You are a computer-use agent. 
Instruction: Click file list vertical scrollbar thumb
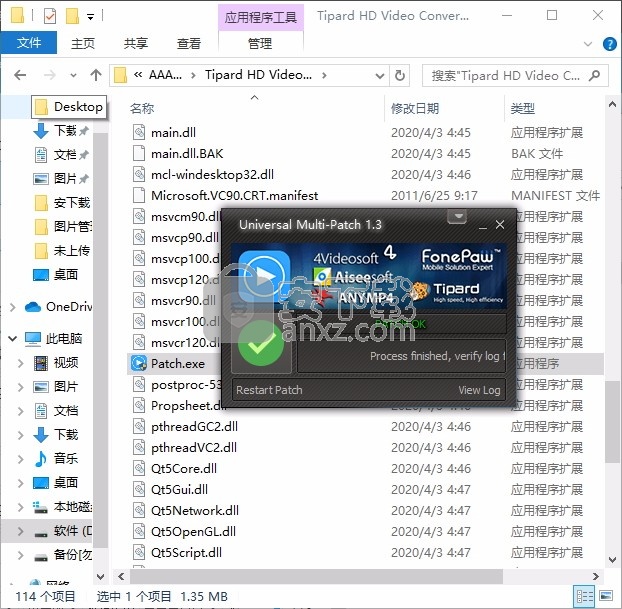coord(612,421)
